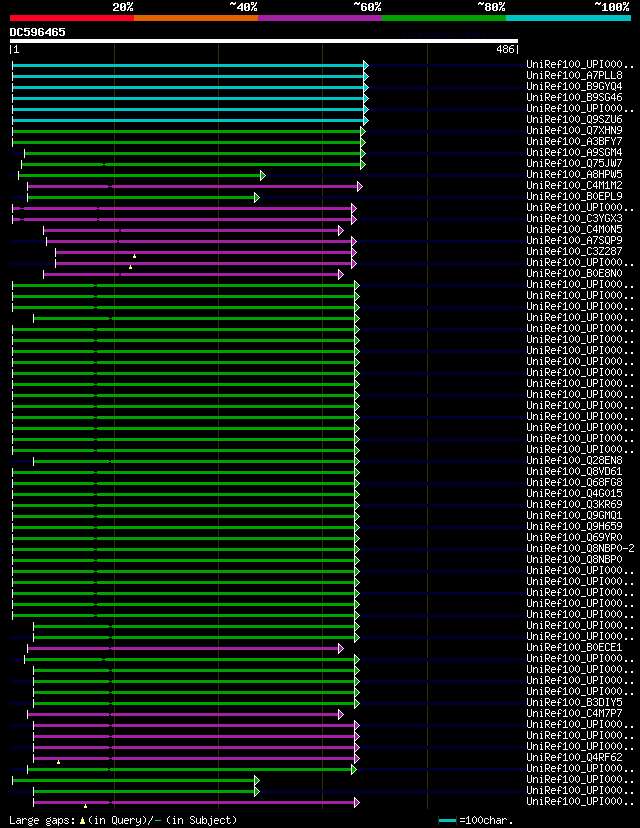Select the UniRef100_B0E8N0 label
Screen dimensions: 640x828
574,274
